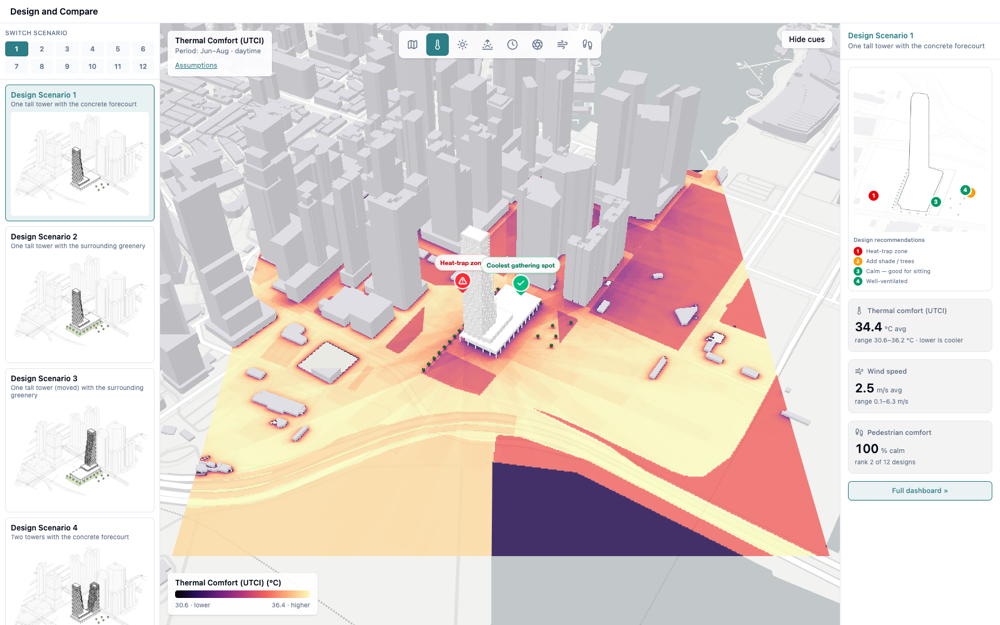The height and width of the screenshot is (625, 1000).
Task: Click the Heat-trap zone map label
Action: (459, 263)
